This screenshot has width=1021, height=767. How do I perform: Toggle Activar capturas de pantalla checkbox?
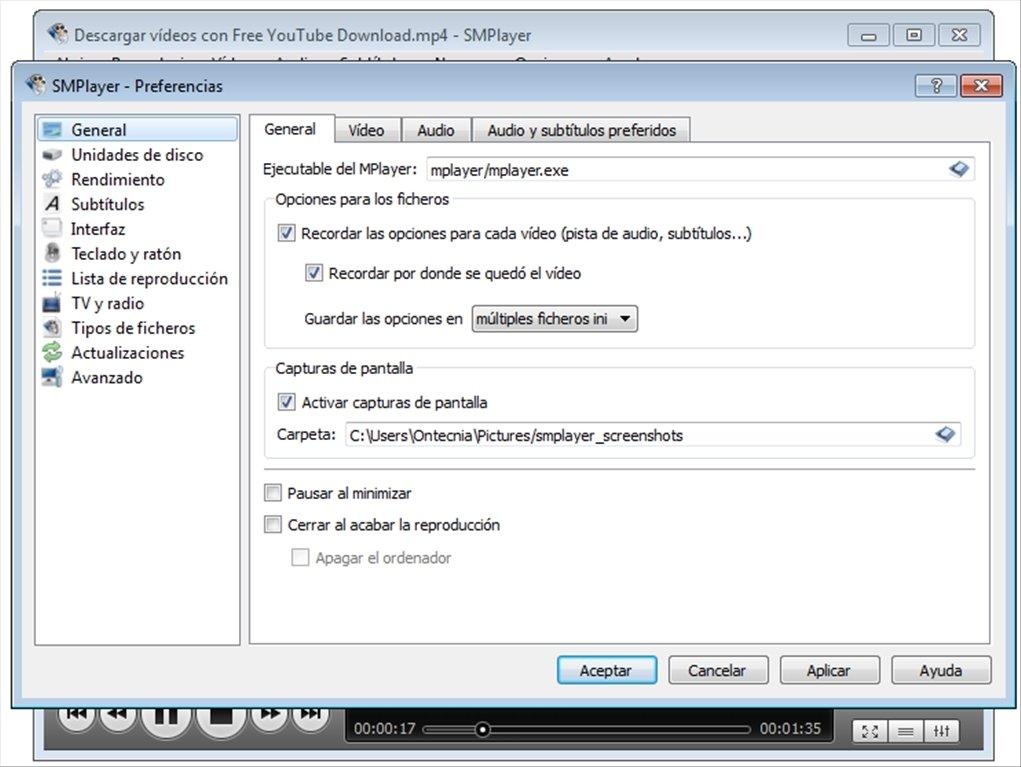tap(286, 402)
